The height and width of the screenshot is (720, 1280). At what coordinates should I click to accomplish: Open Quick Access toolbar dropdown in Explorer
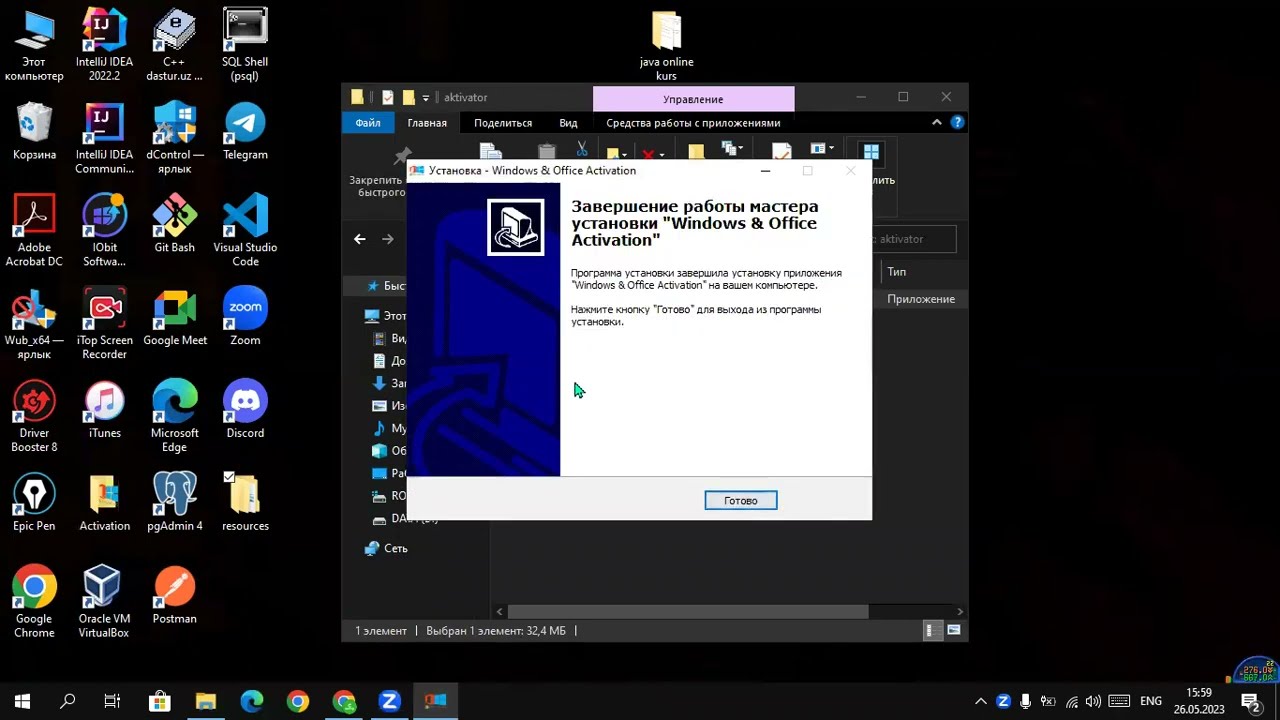pyautogui.click(x=425, y=97)
